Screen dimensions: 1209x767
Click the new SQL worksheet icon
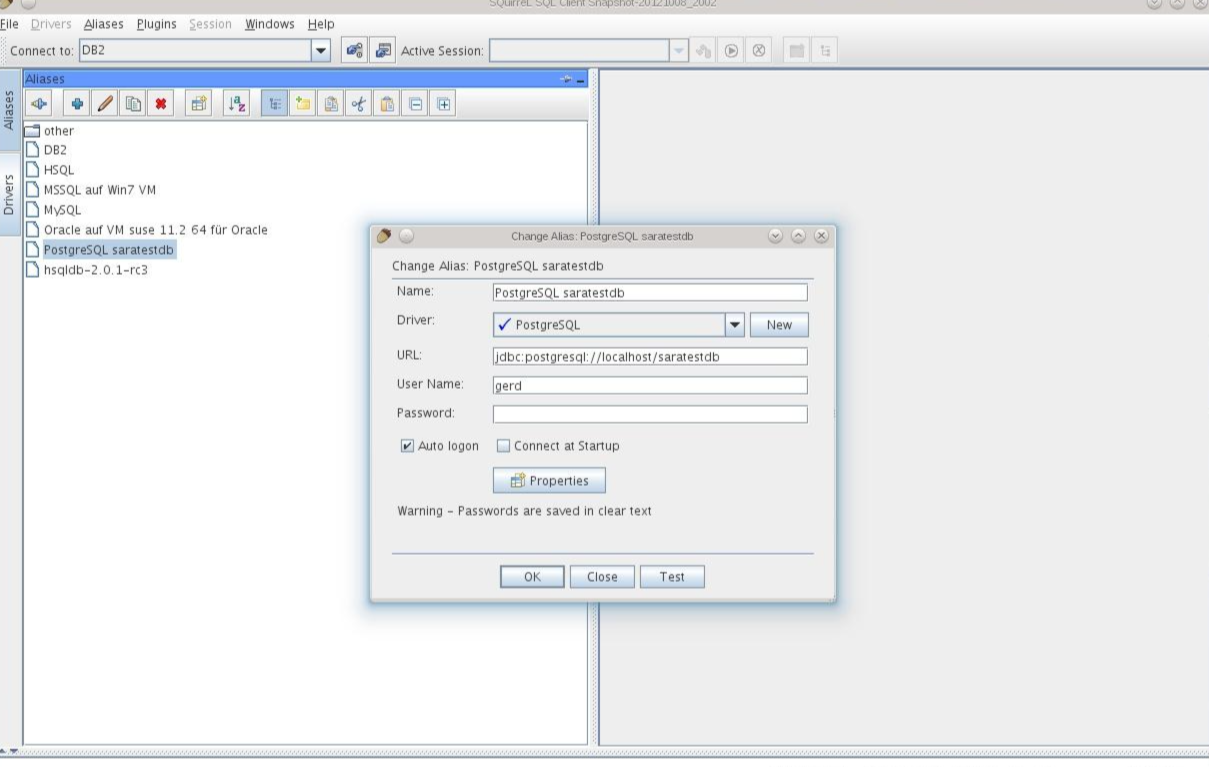point(797,50)
